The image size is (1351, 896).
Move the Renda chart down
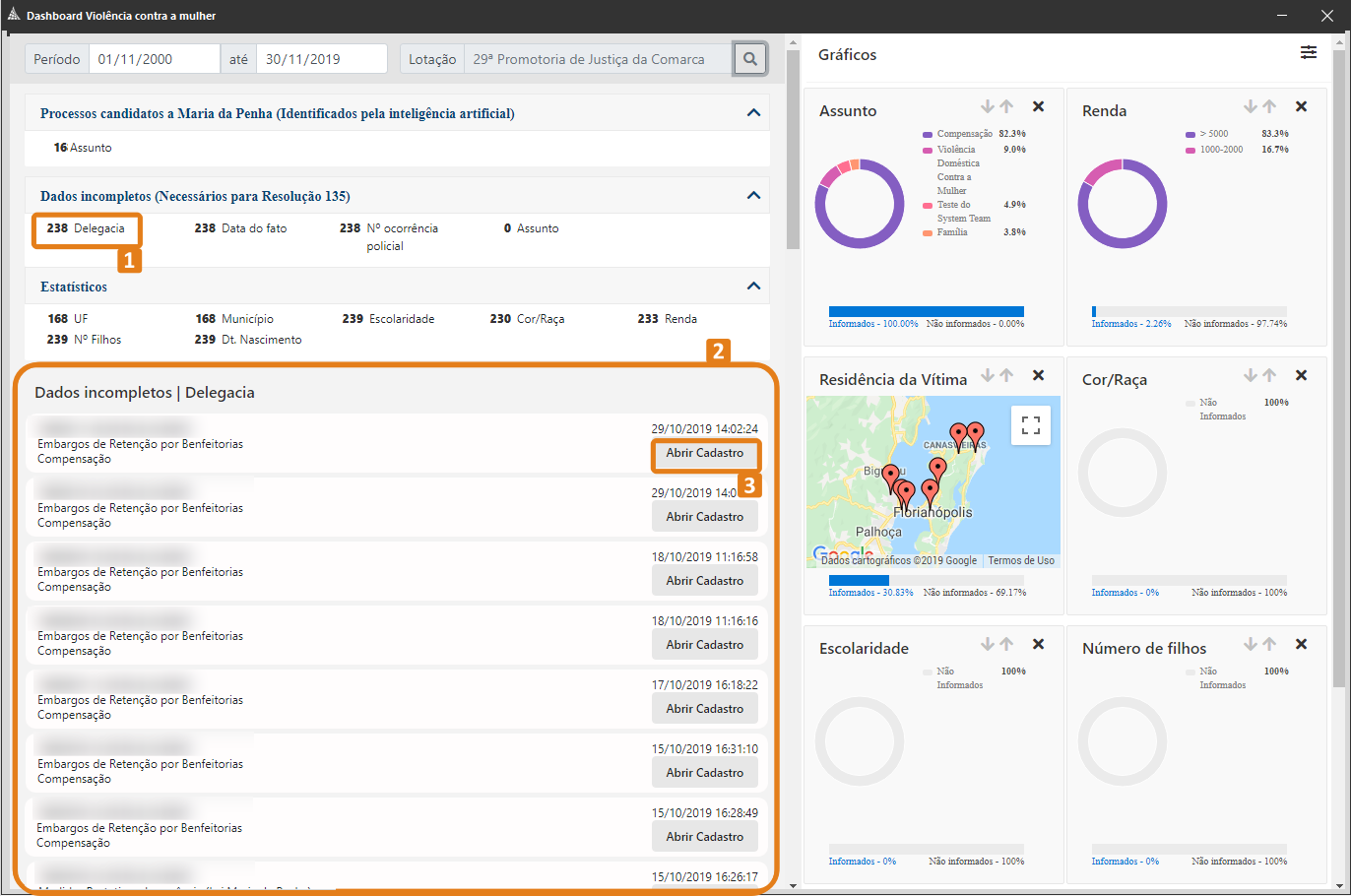1251,106
